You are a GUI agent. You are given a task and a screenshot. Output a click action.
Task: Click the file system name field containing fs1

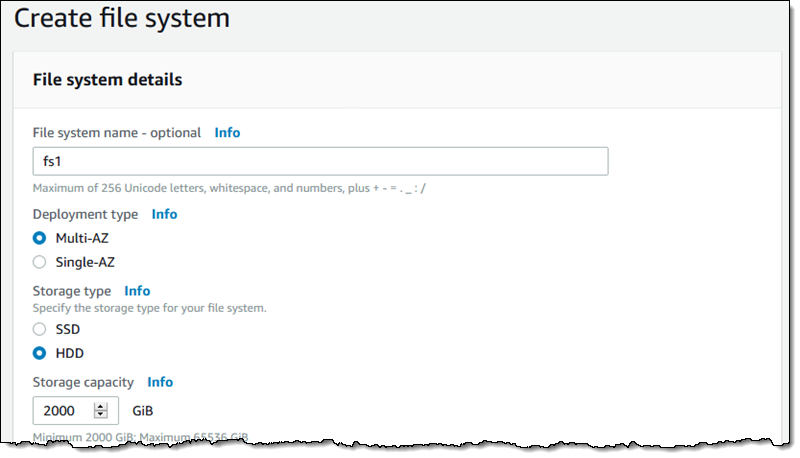pyautogui.click(x=320, y=161)
